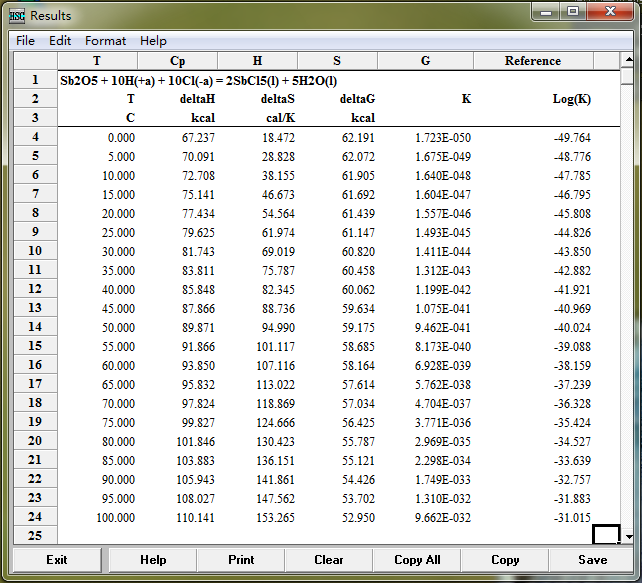Click the cal/K unit cell
642x583 pixels.
click(x=280, y=118)
